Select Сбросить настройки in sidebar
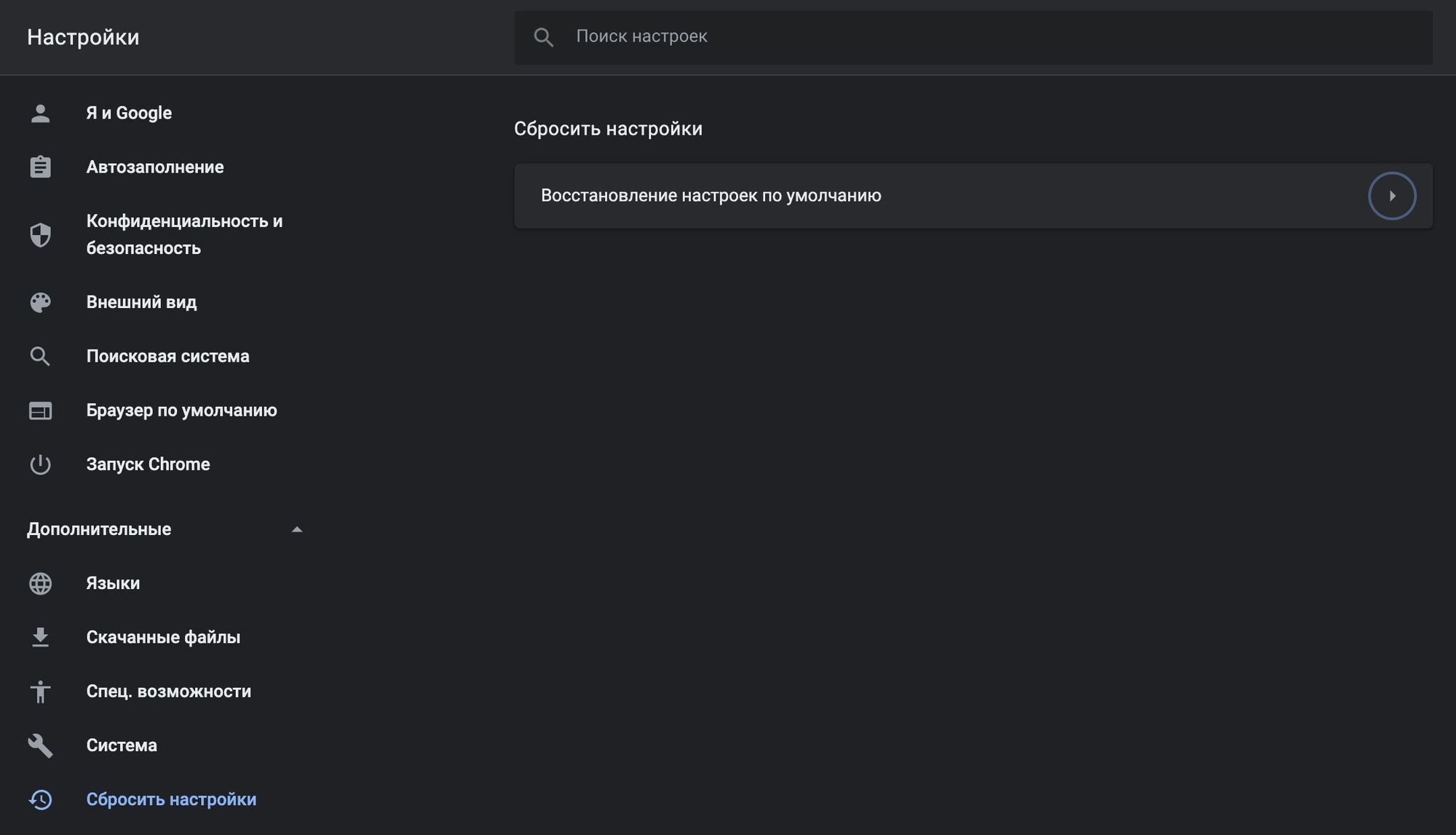 coord(171,799)
